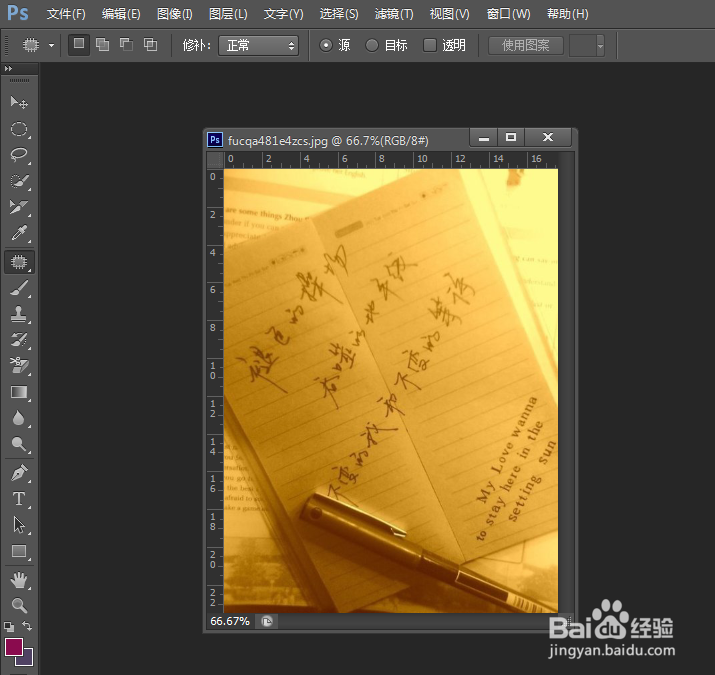The width and height of the screenshot is (715, 675).
Task: Open the 编辑(E) menu
Action: click(x=121, y=14)
